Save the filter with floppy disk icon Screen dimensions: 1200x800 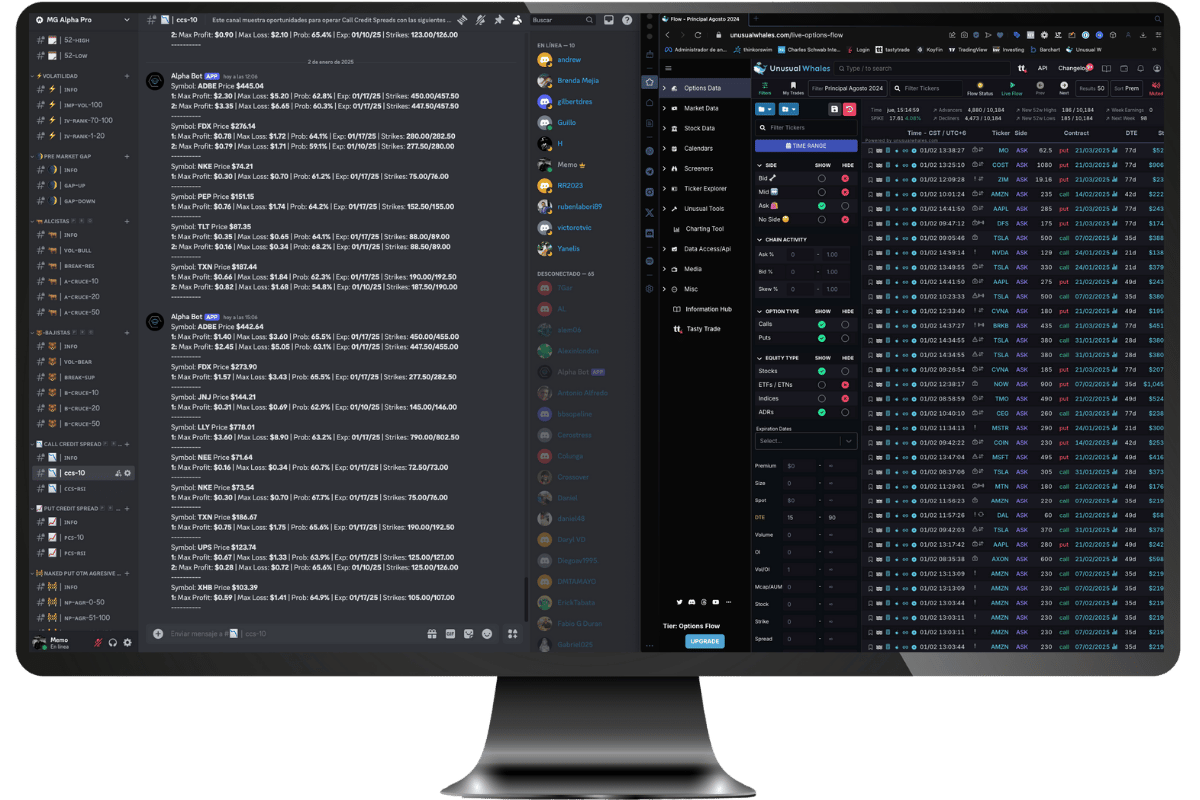(x=834, y=108)
